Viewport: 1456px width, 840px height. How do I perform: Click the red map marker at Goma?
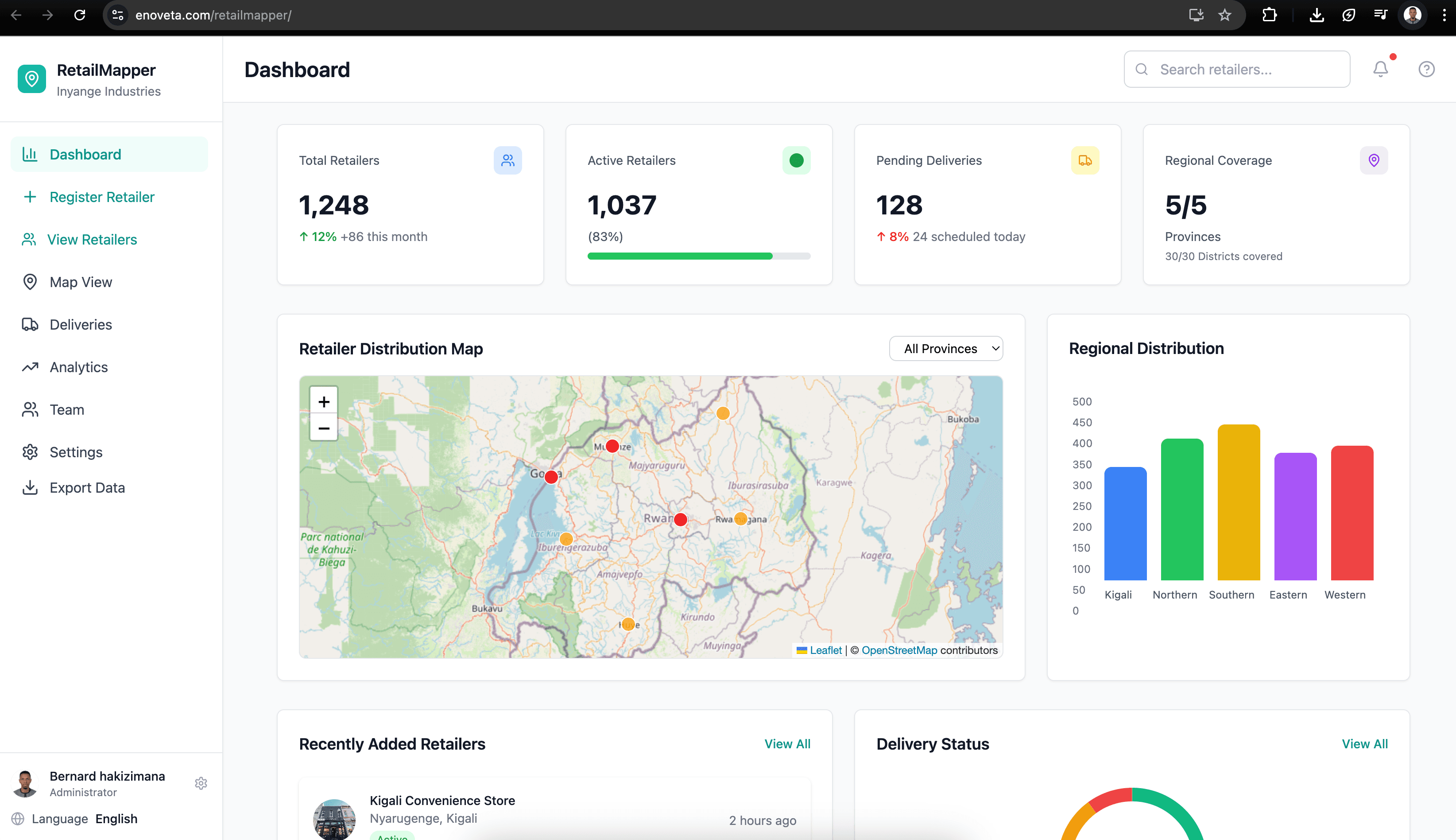click(551, 477)
